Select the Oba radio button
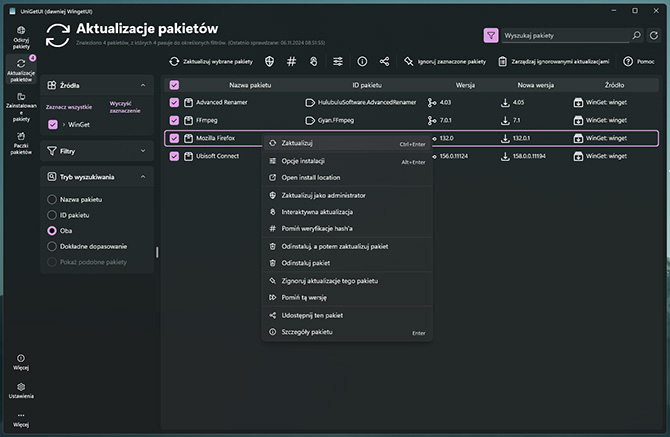The width and height of the screenshot is (670, 437). tap(52, 231)
